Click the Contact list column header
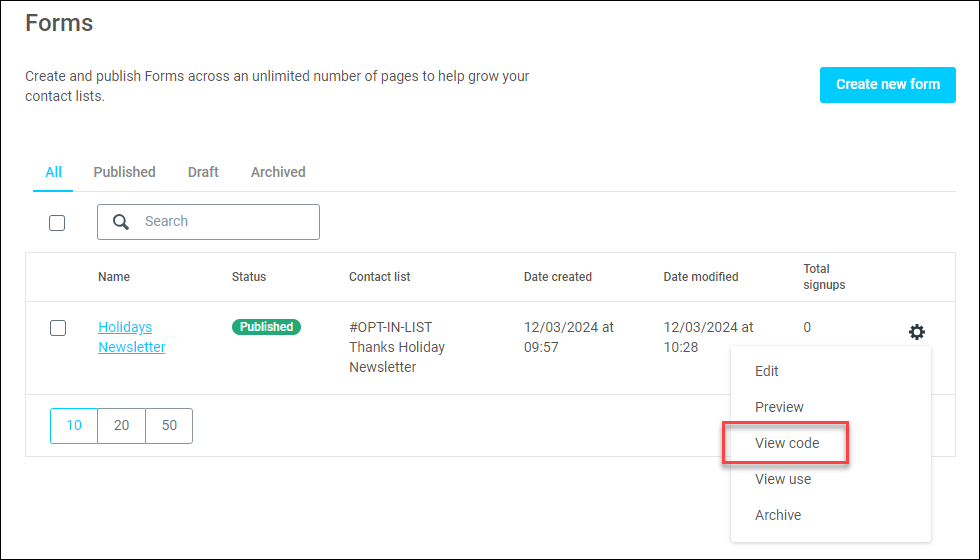The image size is (980, 560). coord(379,277)
